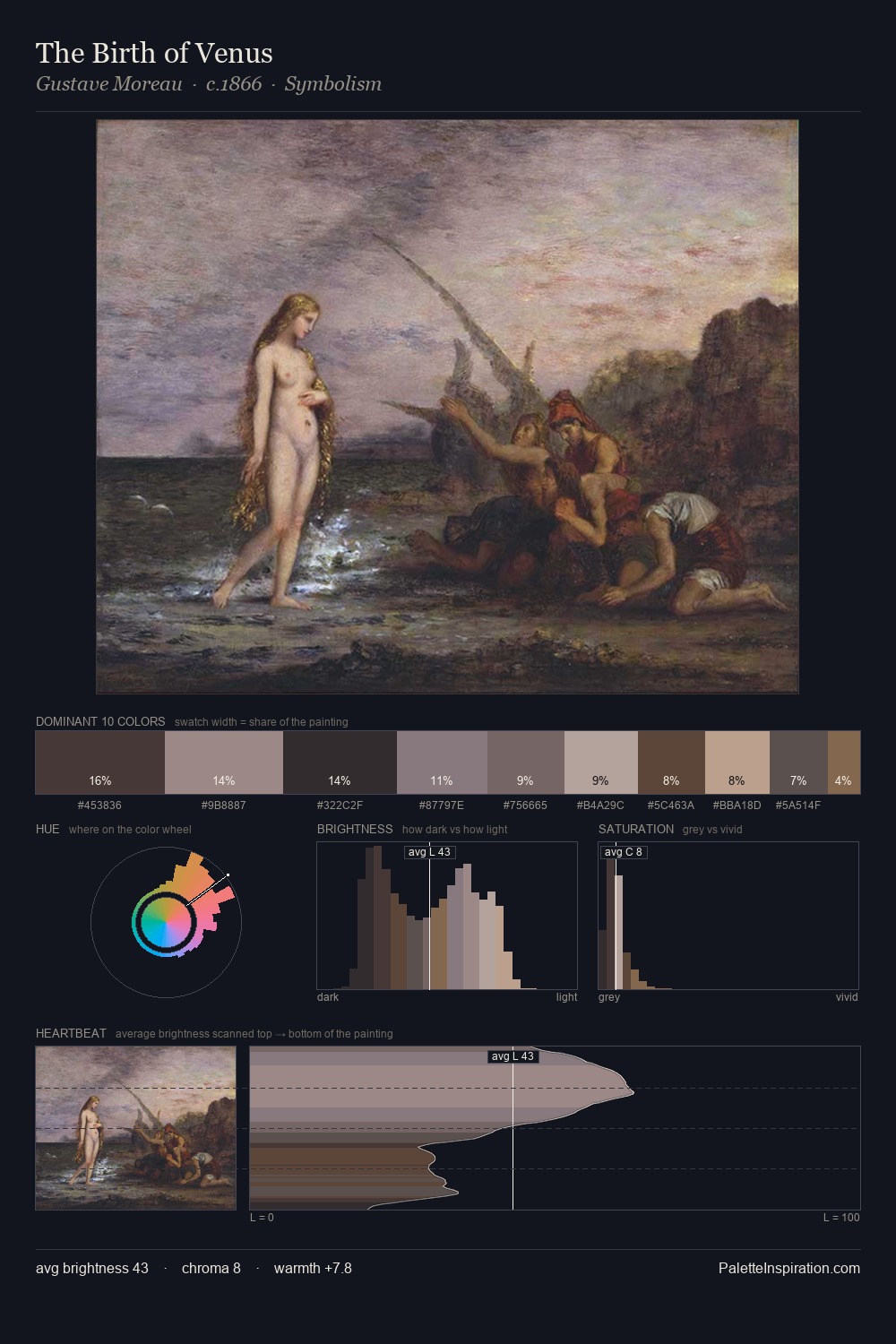Click the #453836 swatch showing 16%

point(100,762)
